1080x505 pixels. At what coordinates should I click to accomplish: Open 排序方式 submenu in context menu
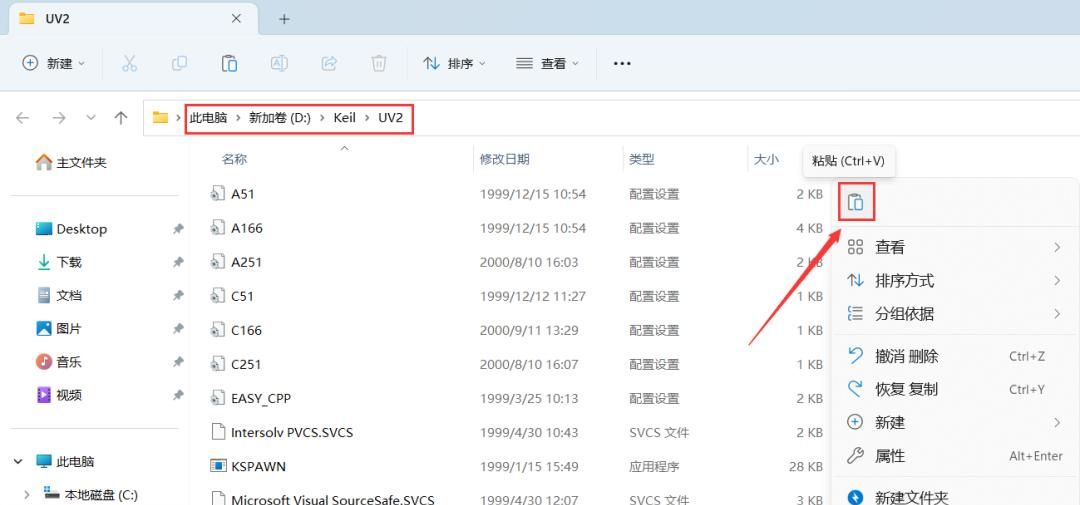[x=955, y=280]
